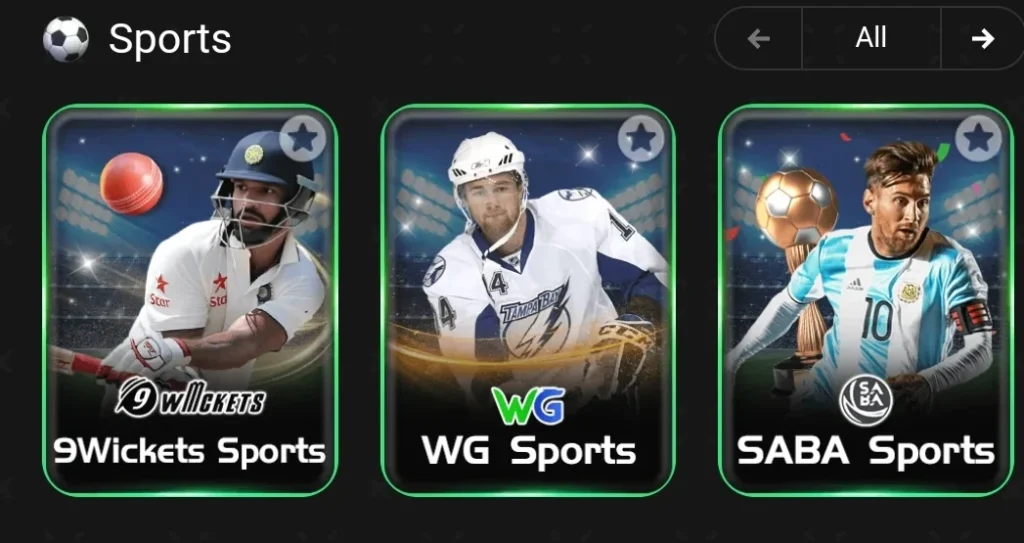Advance to next providers with the right arrow
The width and height of the screenshot is (1024, 543).
pos(982,39)
